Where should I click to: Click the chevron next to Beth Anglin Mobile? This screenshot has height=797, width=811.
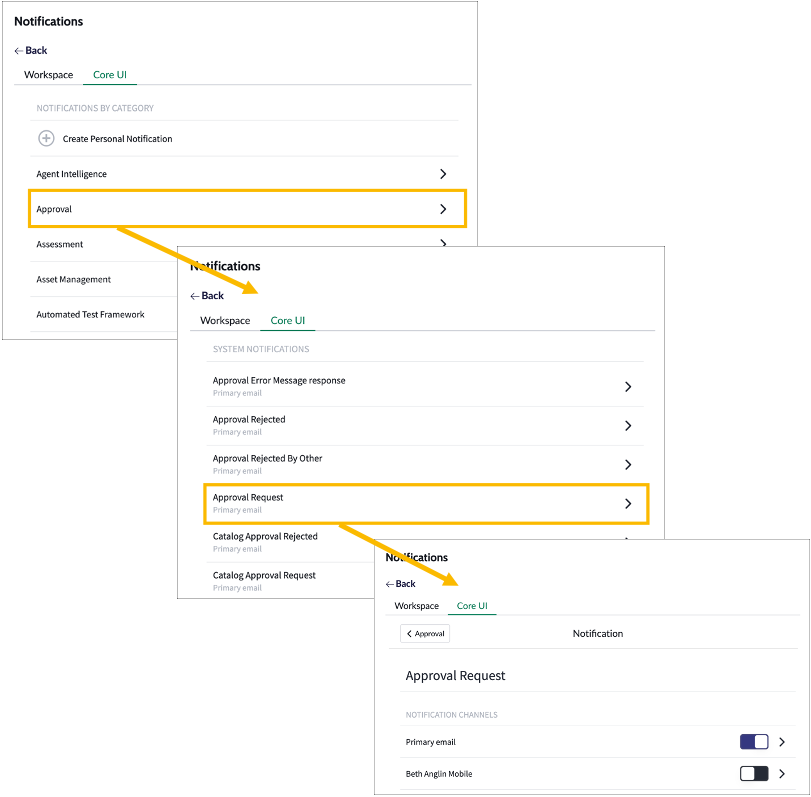coord(782,773)
